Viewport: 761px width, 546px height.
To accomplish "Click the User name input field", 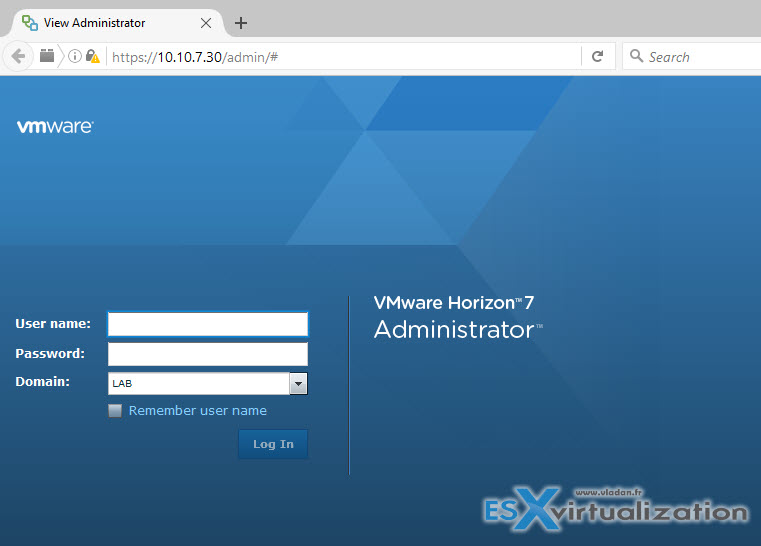I will (208, 324).
